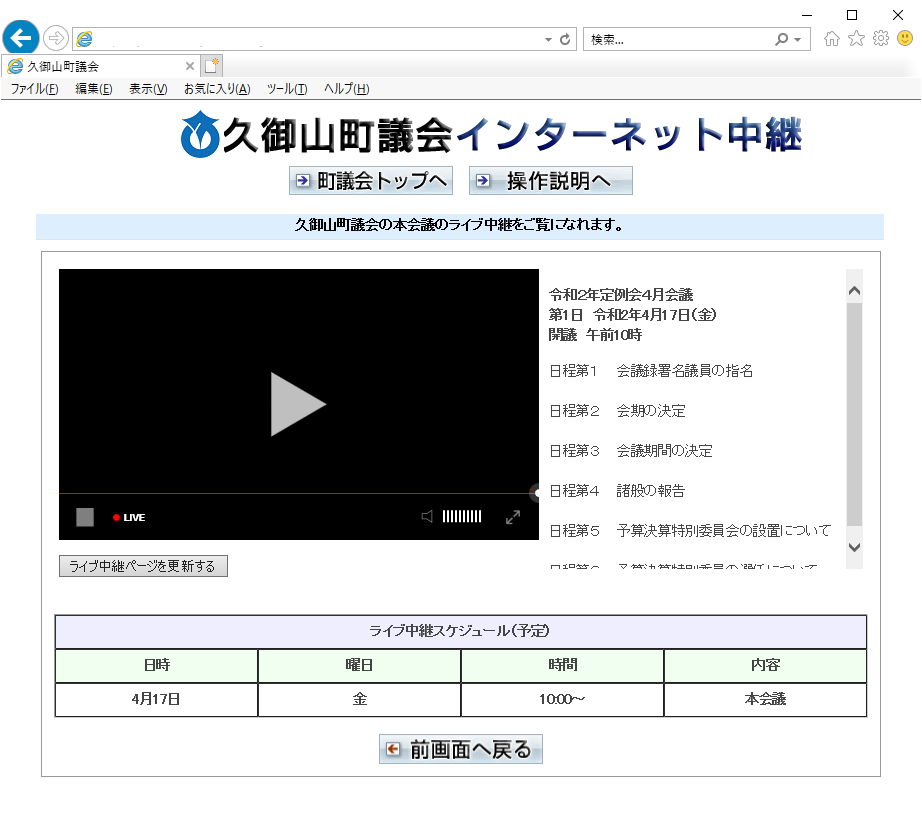The width and height of the screenshot is (922, 818).
Task: Click the 10:00～ time cell
Action: tap(562, 699)
